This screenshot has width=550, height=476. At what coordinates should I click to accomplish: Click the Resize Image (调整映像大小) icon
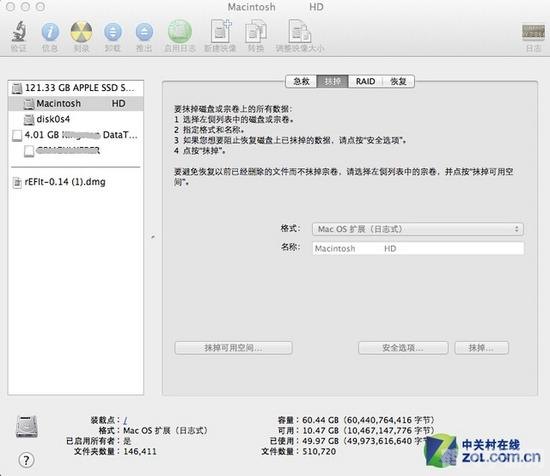click(x=300, y=31)
